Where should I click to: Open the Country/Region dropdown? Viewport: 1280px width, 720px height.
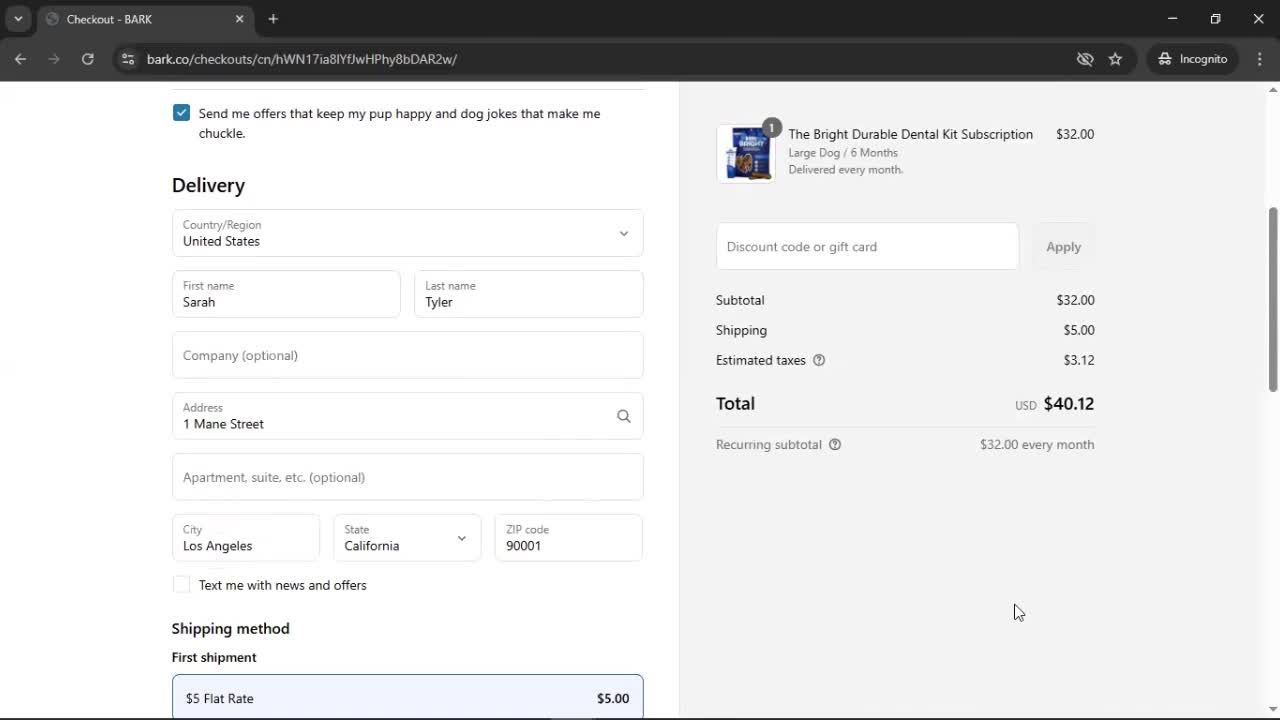[x=408, y=233]
